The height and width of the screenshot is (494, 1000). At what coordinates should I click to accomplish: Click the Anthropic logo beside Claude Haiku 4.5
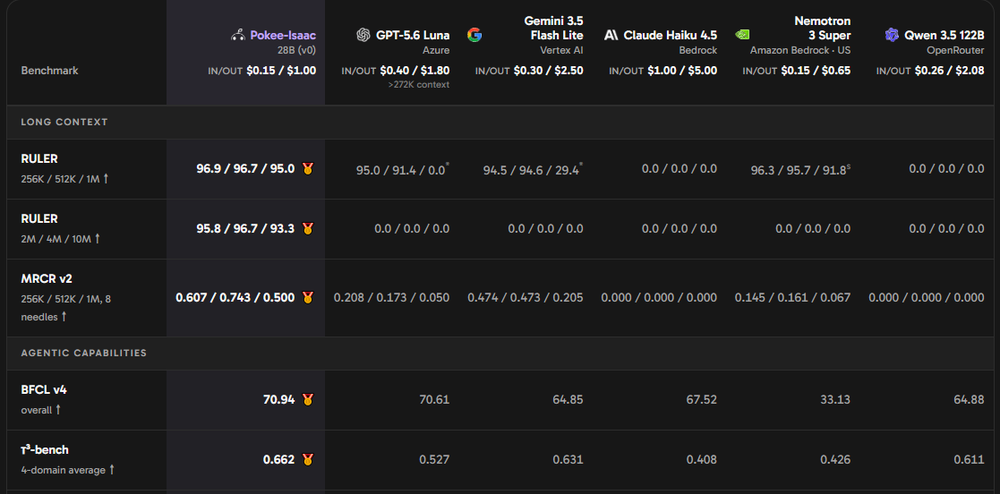(611, 35)
